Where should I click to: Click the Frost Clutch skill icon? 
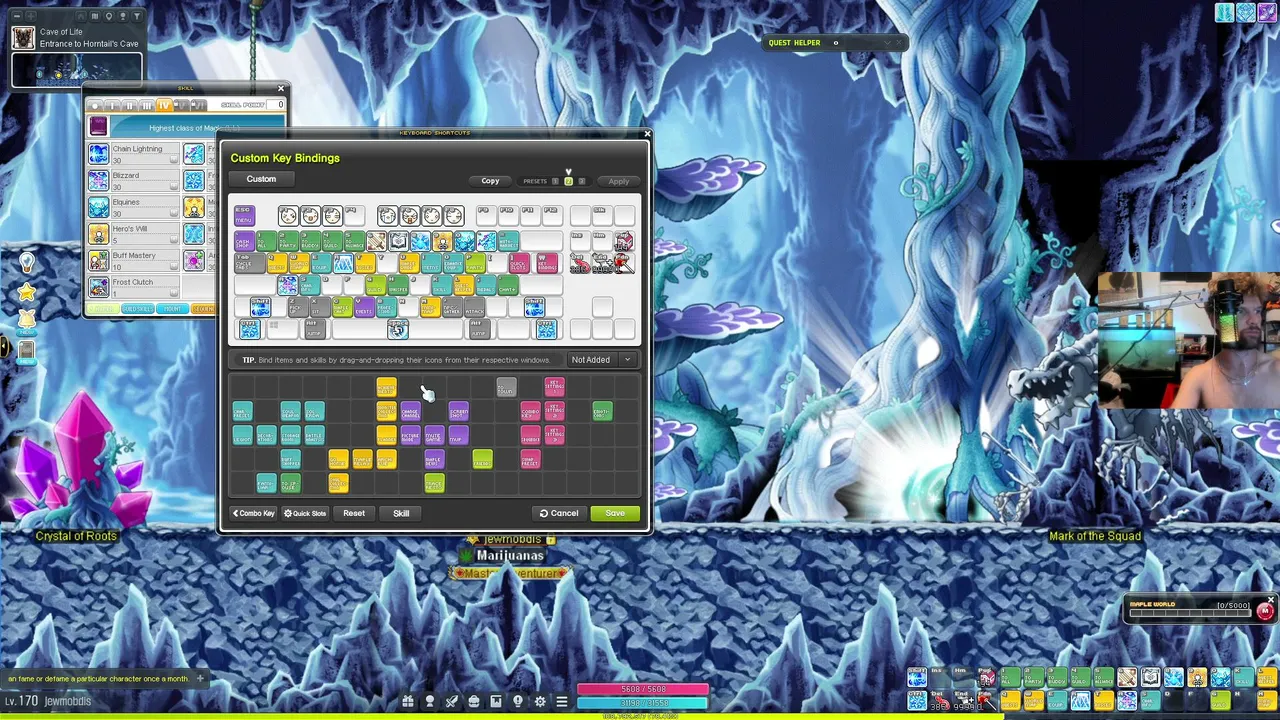pyautogui.click(x=98, y=287)
